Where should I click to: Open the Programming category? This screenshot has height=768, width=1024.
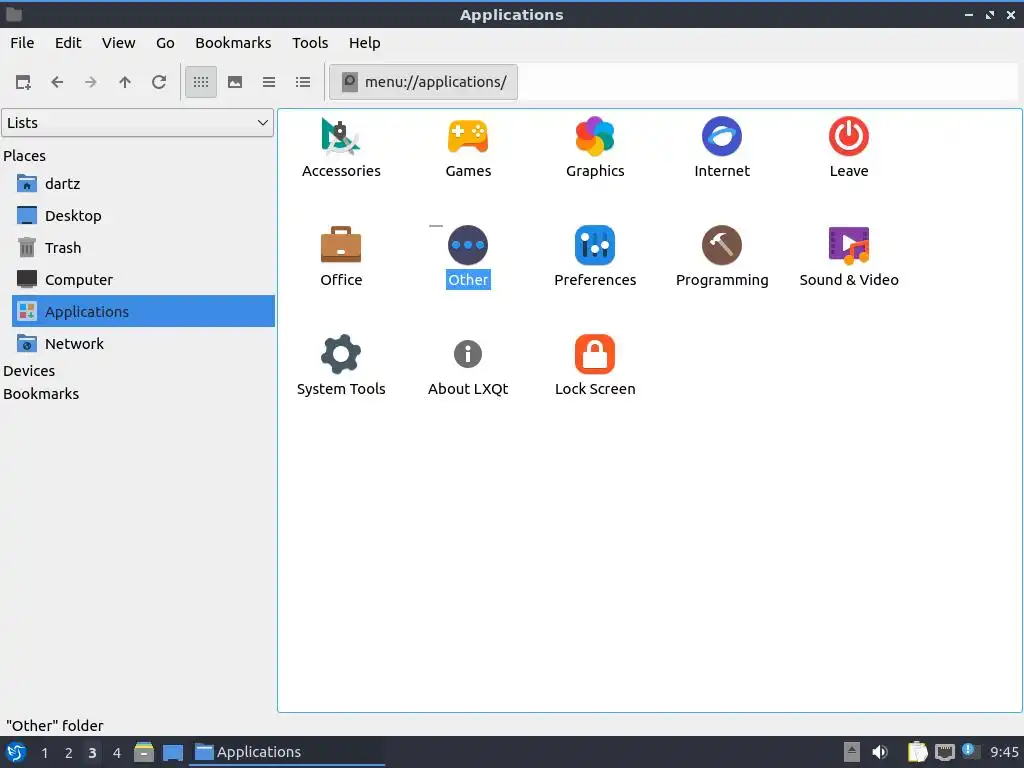722,257
